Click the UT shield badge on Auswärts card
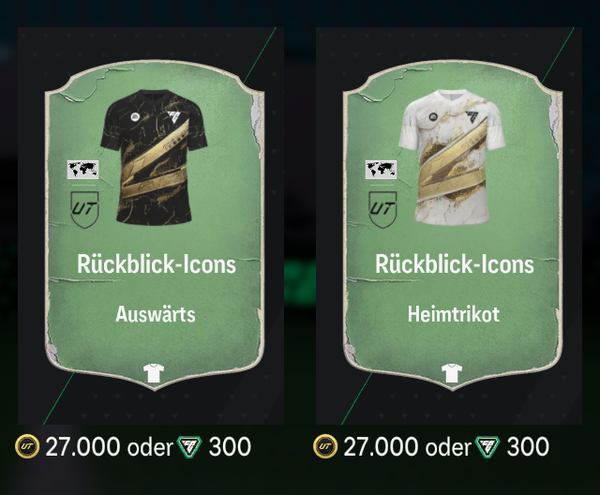Image resolution: width=600 pixels, height=495 pixels. tap(85, 209)
